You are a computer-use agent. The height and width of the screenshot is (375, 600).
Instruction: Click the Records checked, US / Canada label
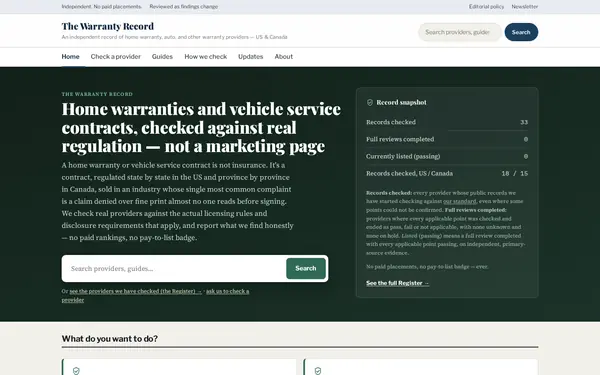click(x=409, y=173)
